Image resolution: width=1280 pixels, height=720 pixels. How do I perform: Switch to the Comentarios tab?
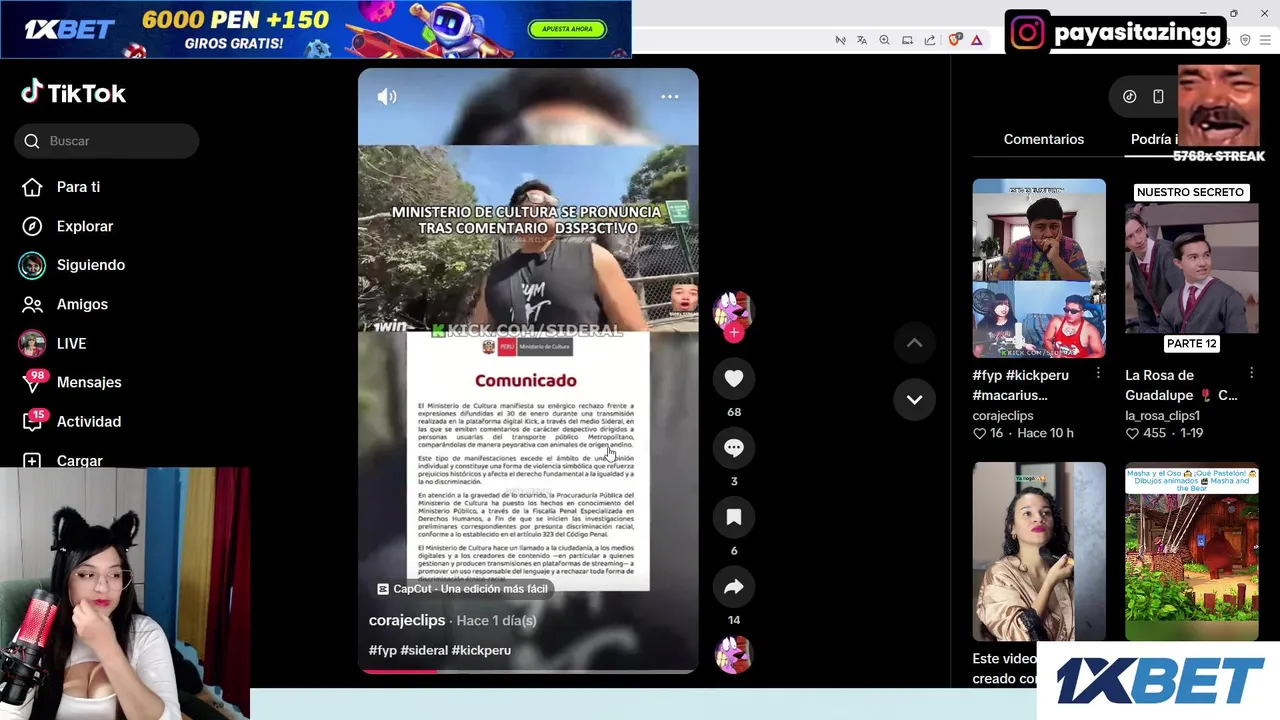pos(1044,139)
